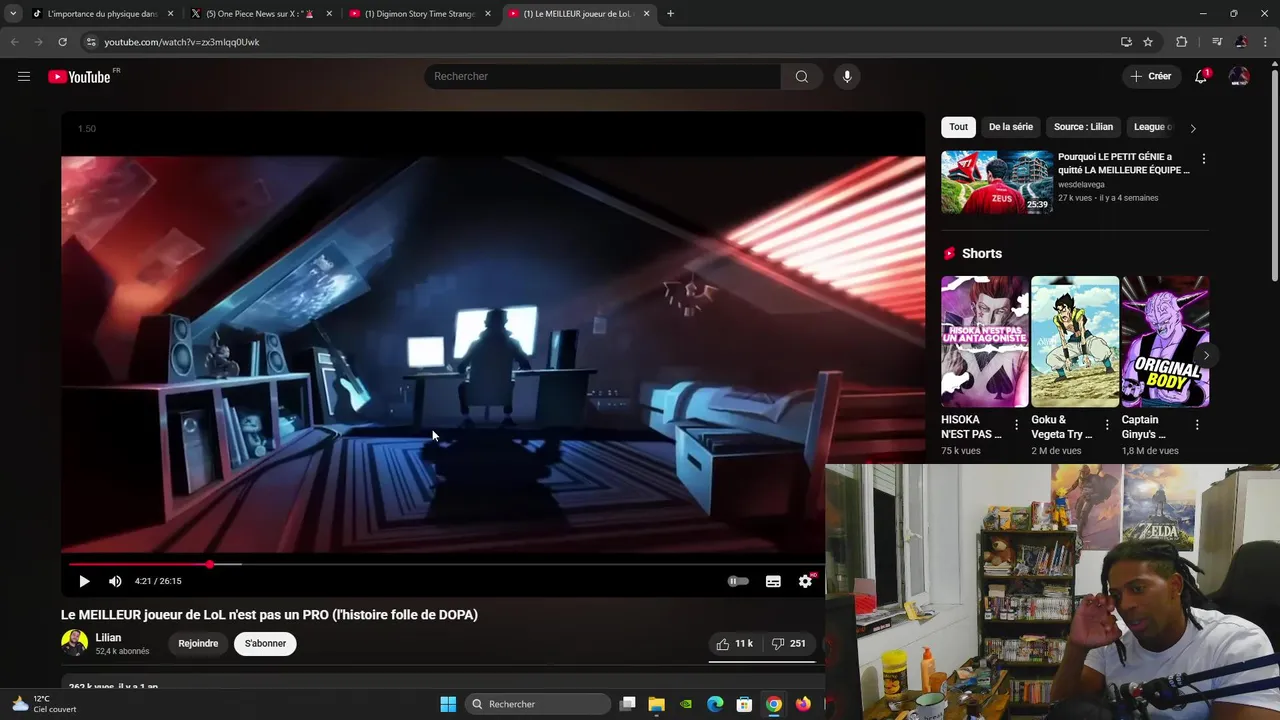
Task: Open the YouTube account avatar menu
Action: 1239,77
